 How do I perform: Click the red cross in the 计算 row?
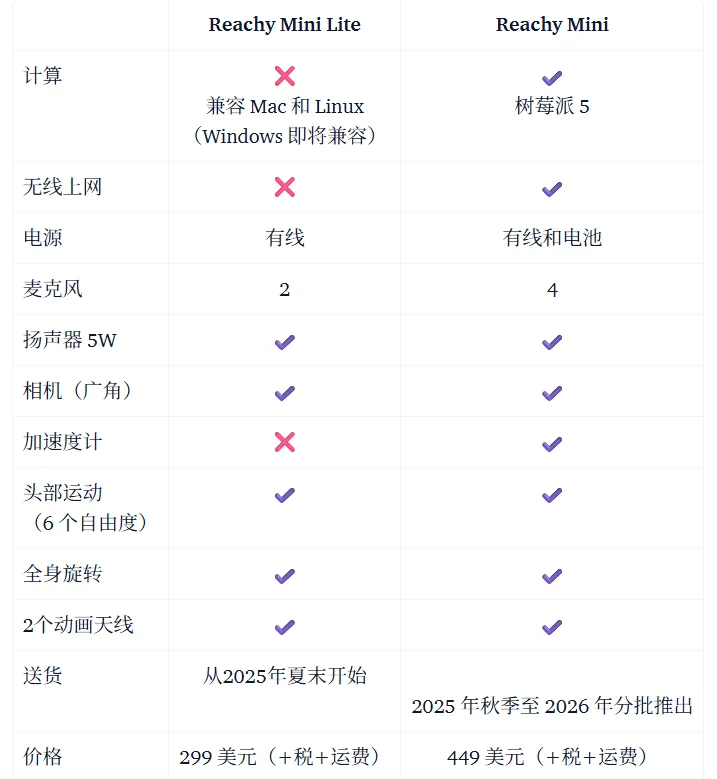click(285, 76)
